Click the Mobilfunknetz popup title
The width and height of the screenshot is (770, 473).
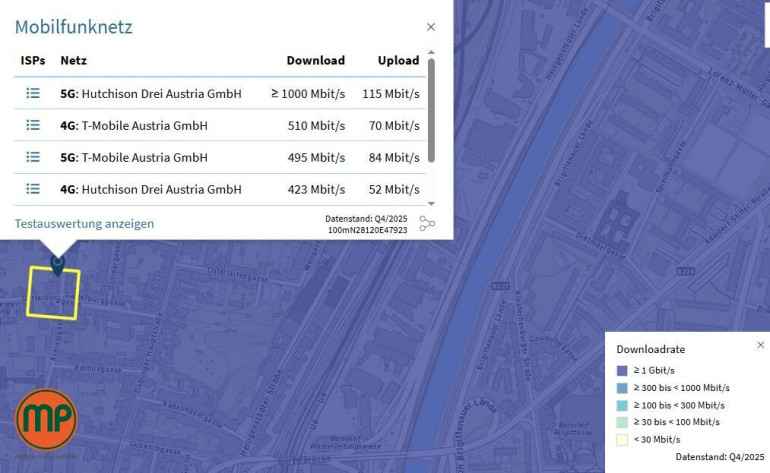point(74,27)
